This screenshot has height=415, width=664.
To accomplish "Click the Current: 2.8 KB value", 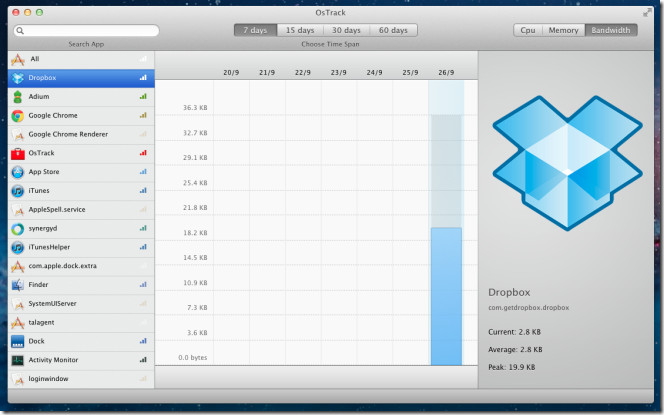I will click(x=515, y=332).
